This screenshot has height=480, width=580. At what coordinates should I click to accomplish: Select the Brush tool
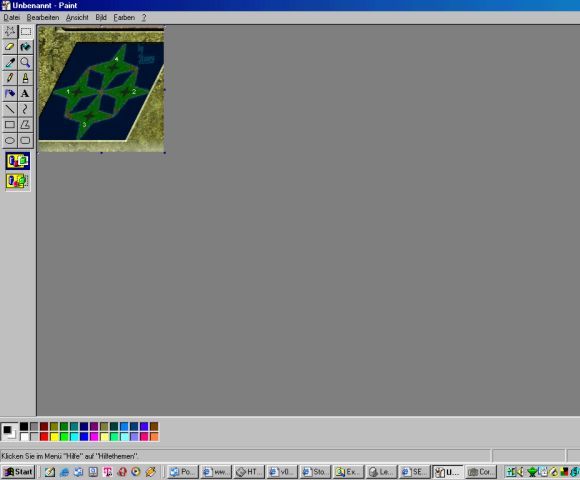26,78
